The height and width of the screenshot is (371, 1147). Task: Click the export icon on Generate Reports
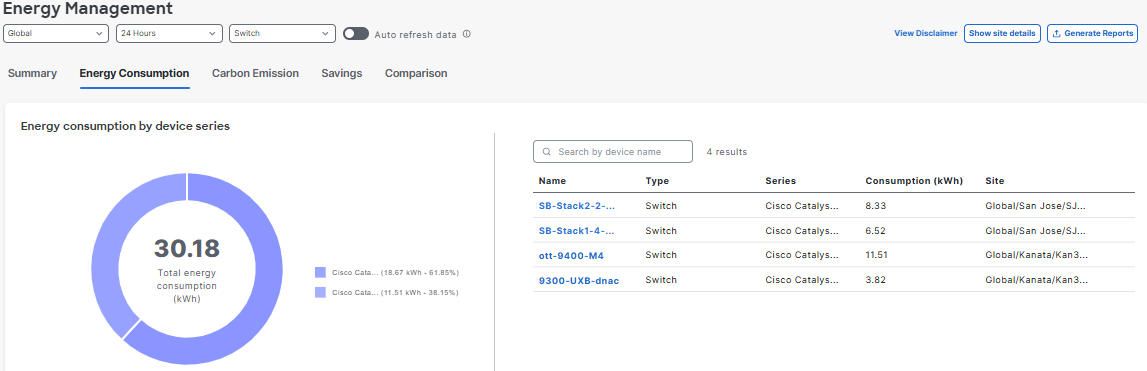1056,34
